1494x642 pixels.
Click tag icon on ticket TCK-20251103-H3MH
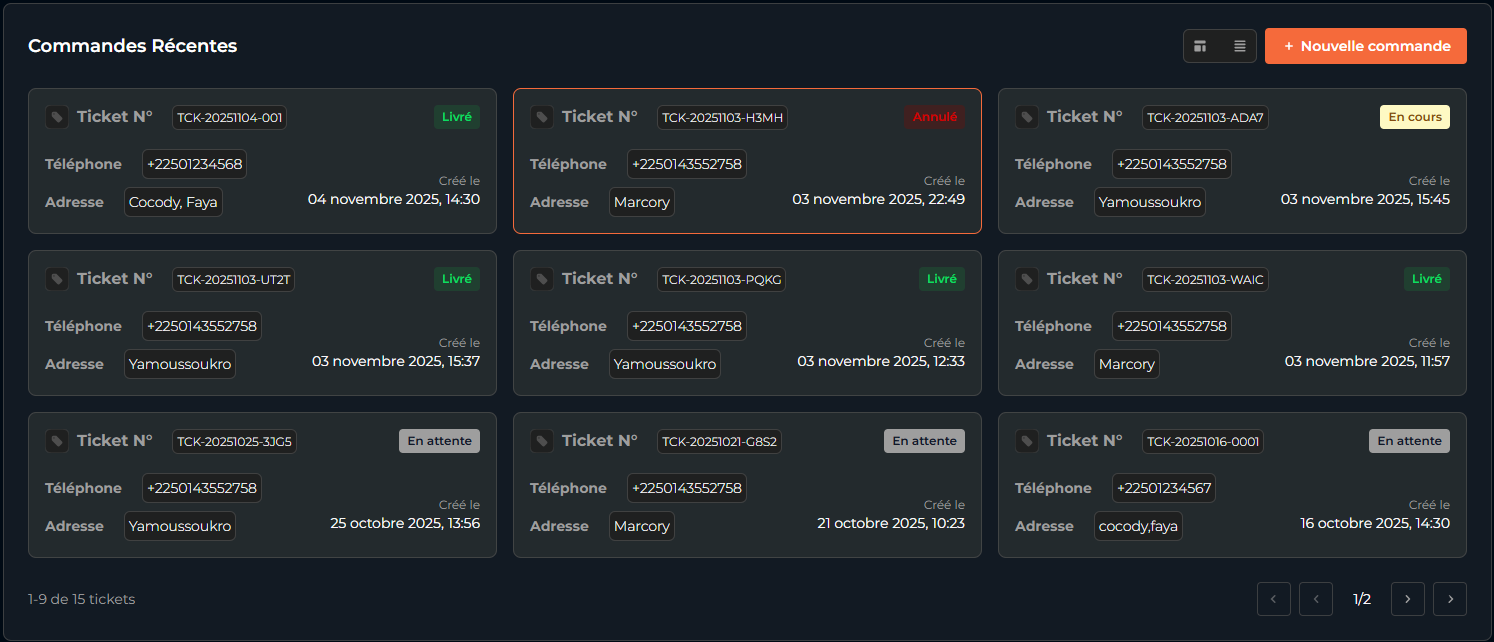[542, 117]
